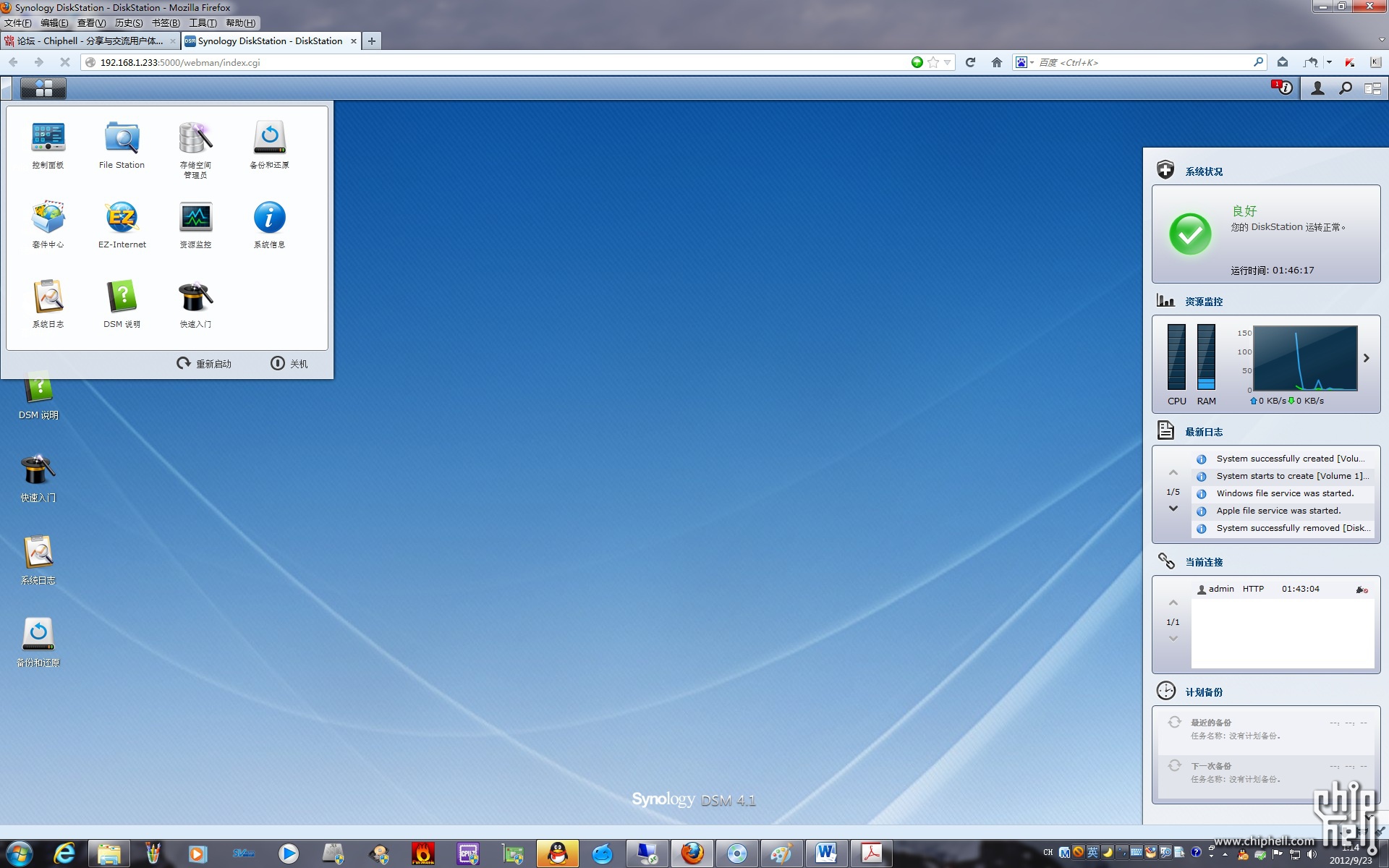
Task: Open the Control Panel icon in main menu
Action: tap(48, 145)
